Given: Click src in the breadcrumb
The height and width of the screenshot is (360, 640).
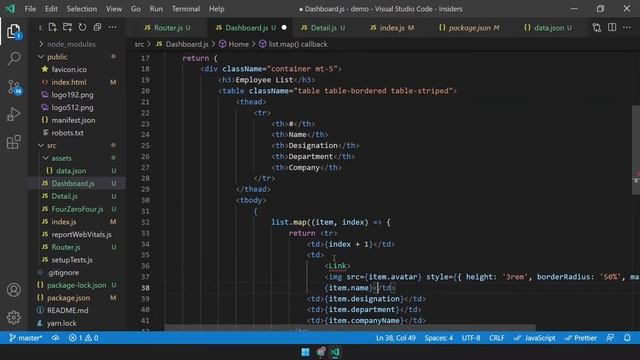Looking at the screenshot, I should [x=139, y=44].
